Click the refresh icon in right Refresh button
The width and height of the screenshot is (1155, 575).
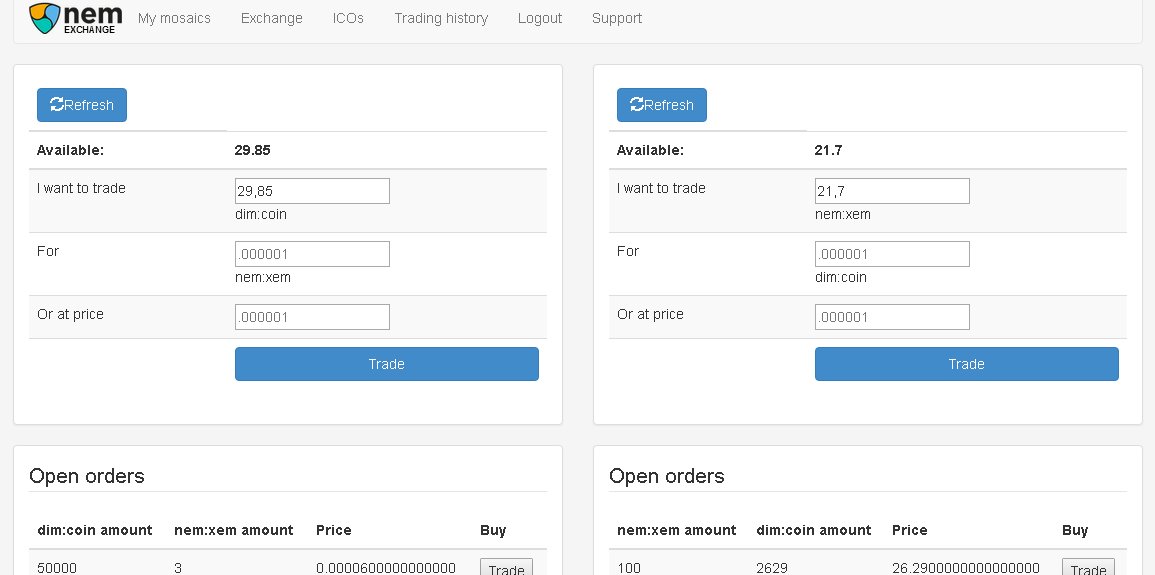[x=636, y=105]
